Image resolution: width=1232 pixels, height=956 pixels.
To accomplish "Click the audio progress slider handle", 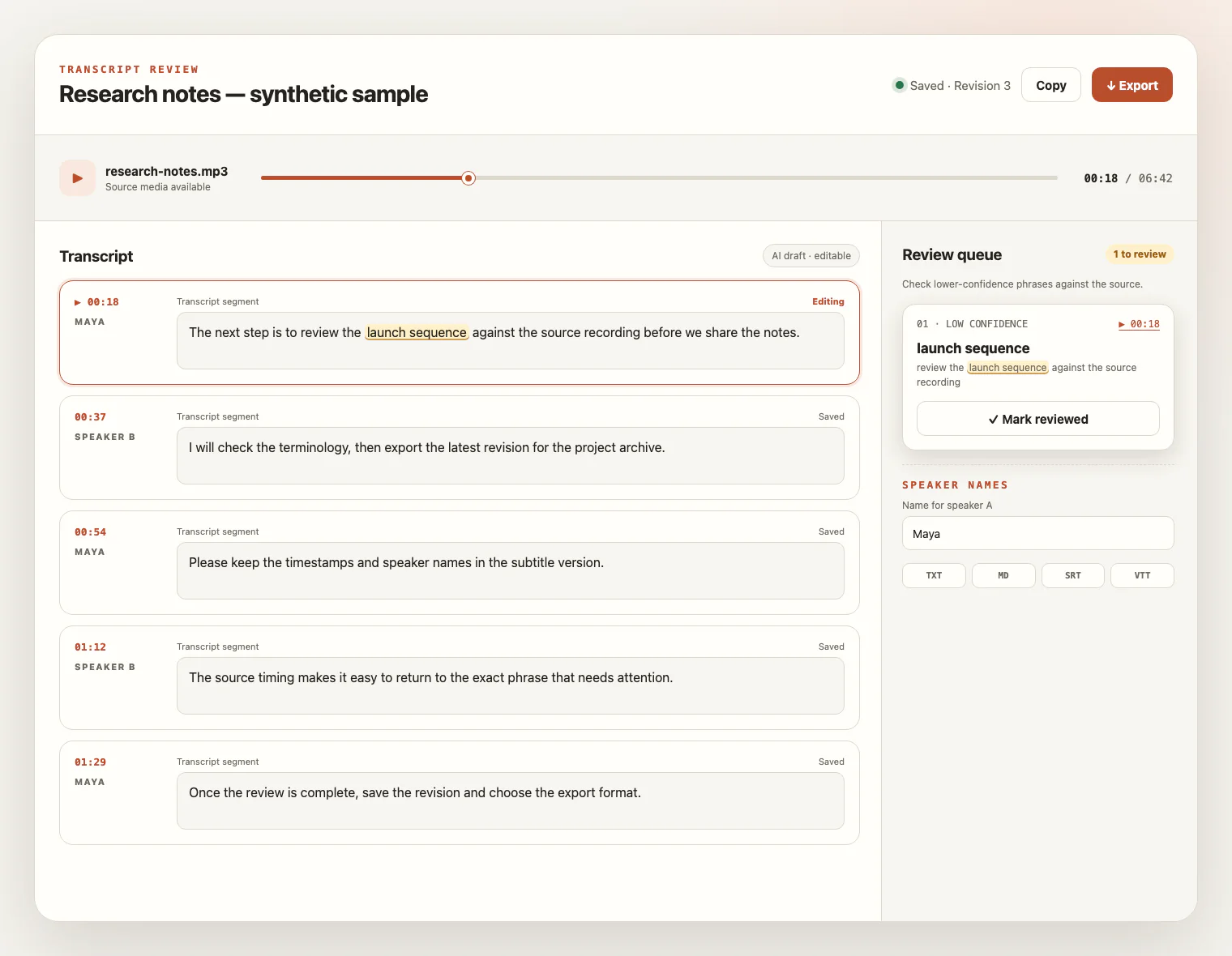I will click(x=468, y=178).
